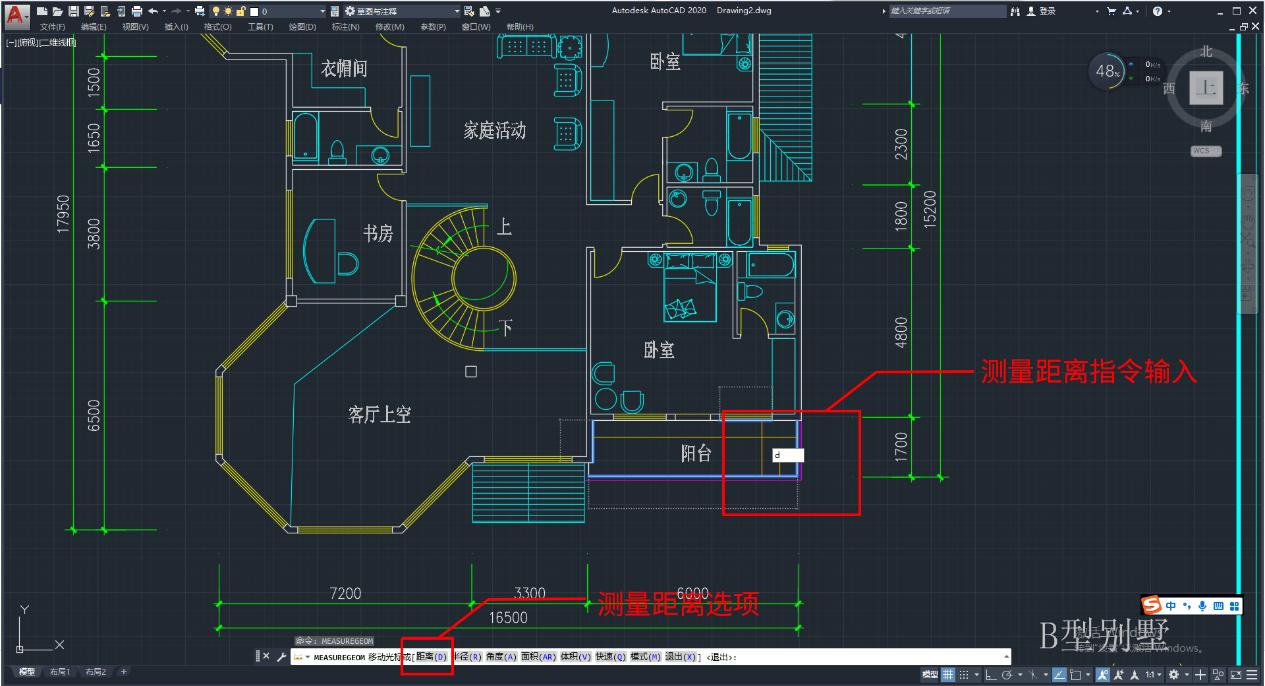Click the Open file icon
Image resolution: width=1265 pixels, height=686 pixels.
coord(57,10)
